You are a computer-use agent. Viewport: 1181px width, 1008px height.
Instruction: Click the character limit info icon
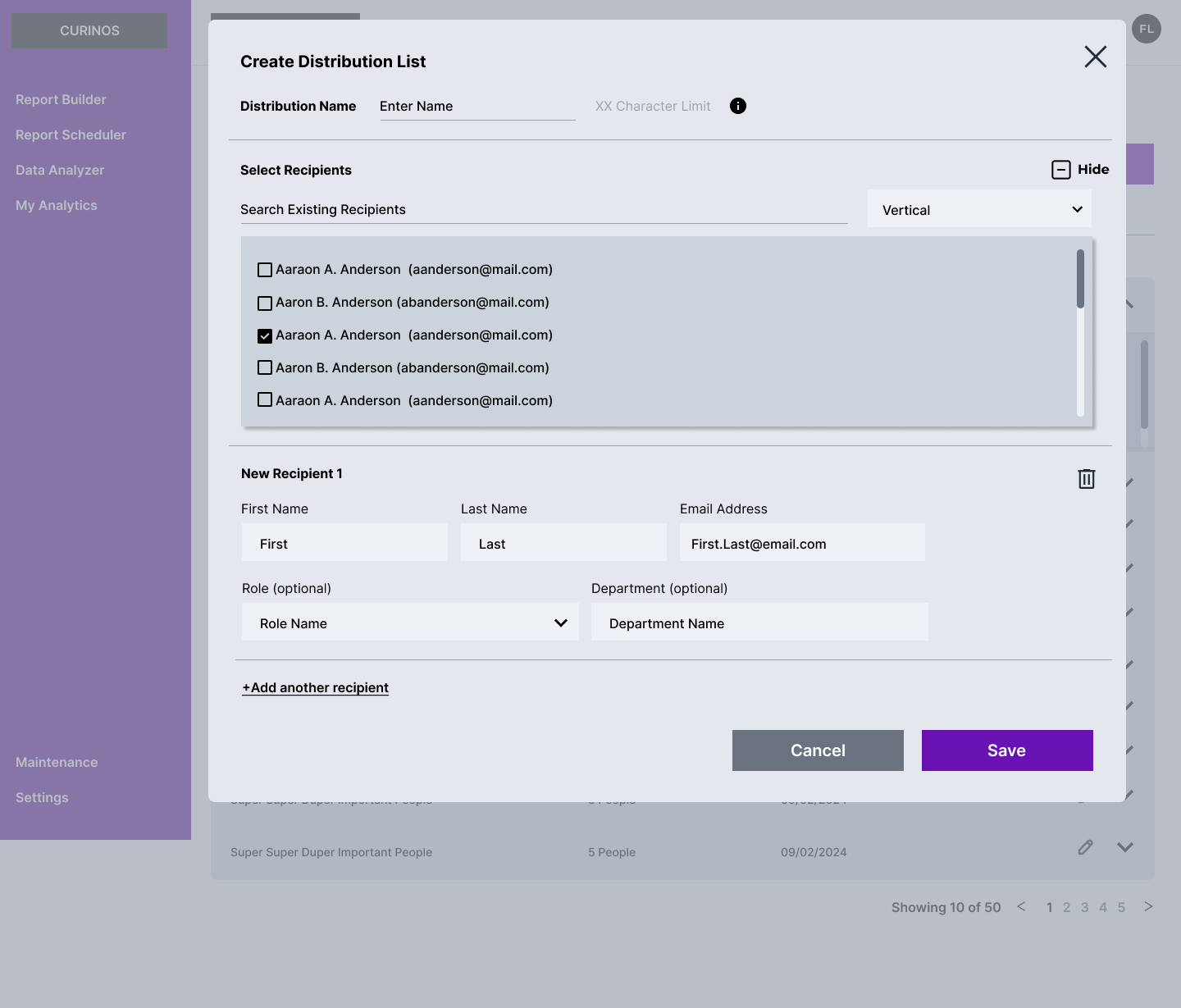[x=738, y=106]
